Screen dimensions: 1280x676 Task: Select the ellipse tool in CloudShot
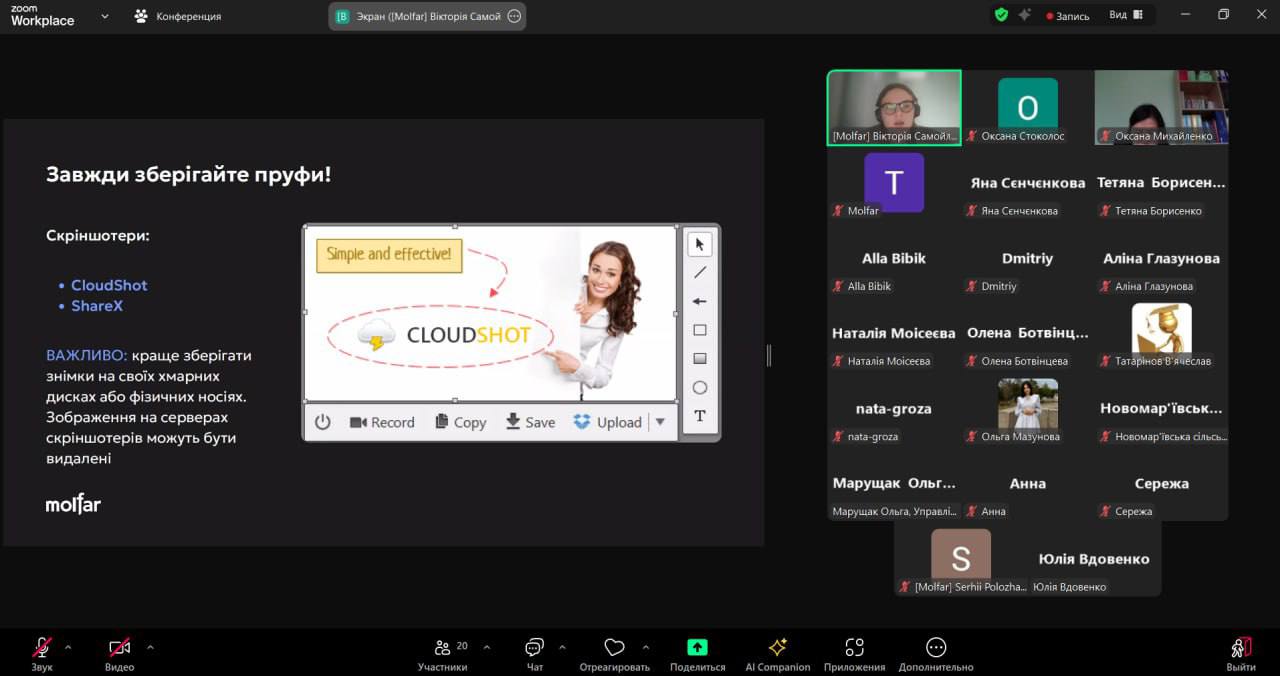[x=700, y=388]
